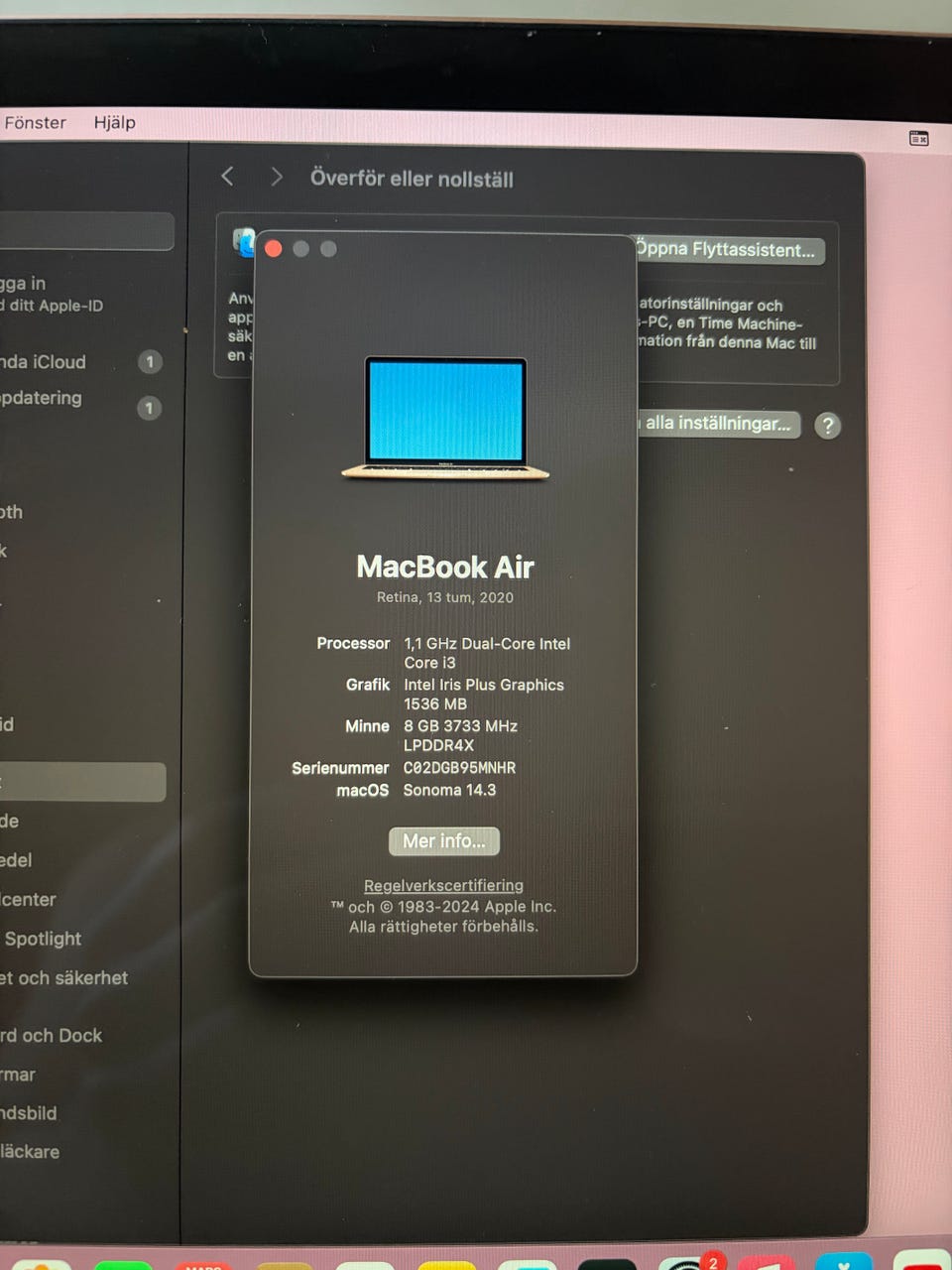952x1270 pixels.
Task: Click the back chevron in settings header
Action: (227, 177)
